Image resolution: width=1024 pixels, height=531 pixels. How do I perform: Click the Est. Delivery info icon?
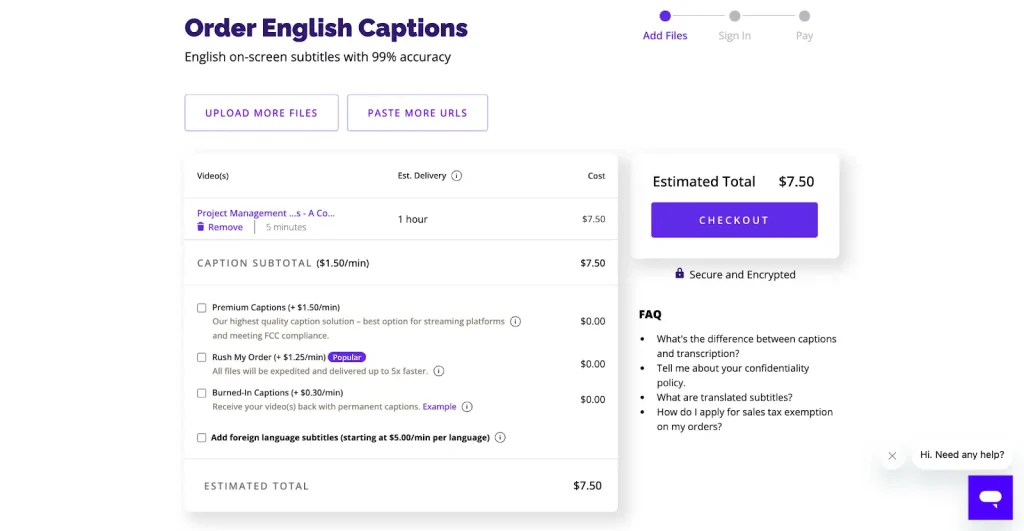[457, 176]
